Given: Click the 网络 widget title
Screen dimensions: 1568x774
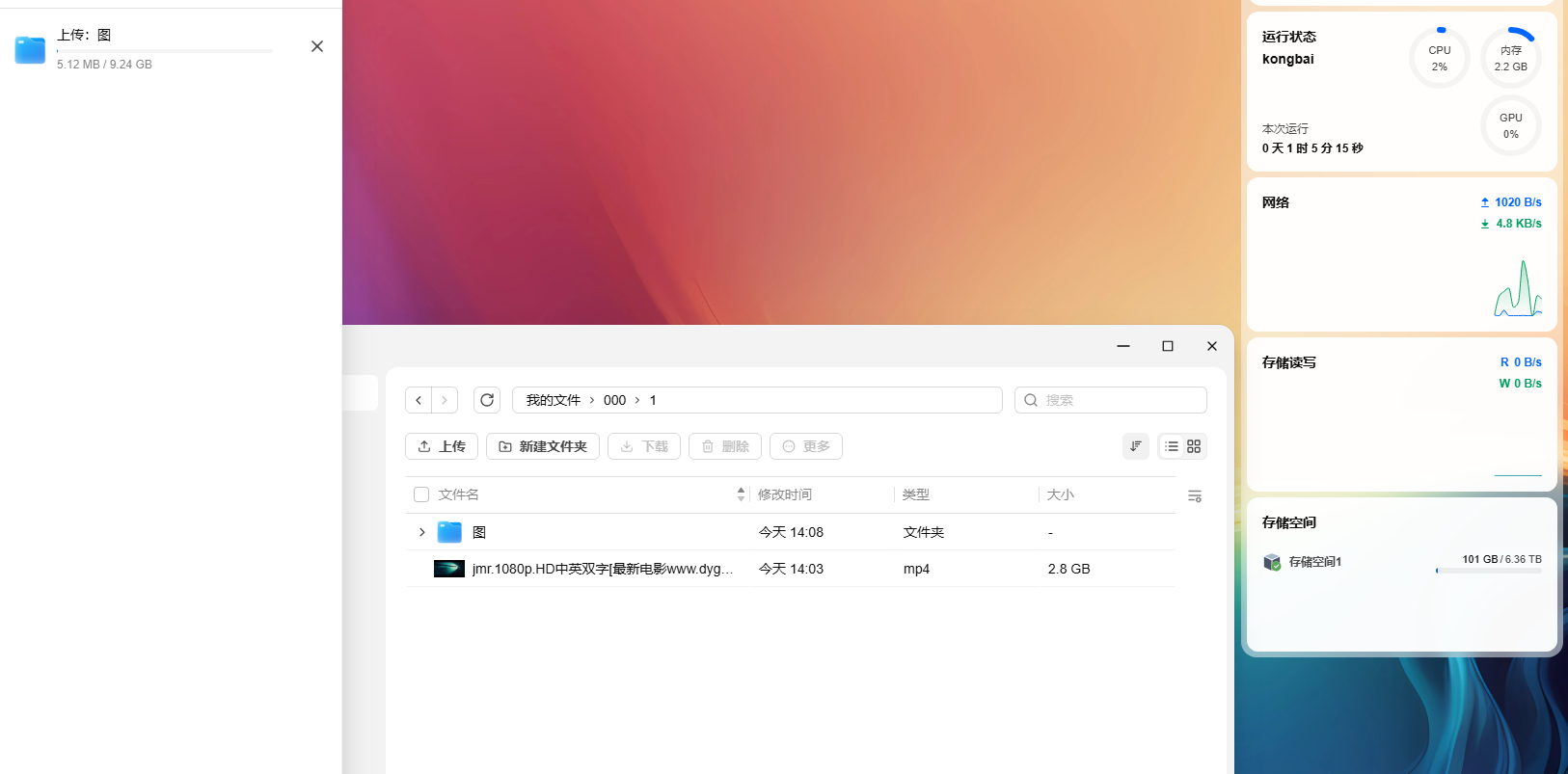Looking at the screenshot, I should (1276, 202).
